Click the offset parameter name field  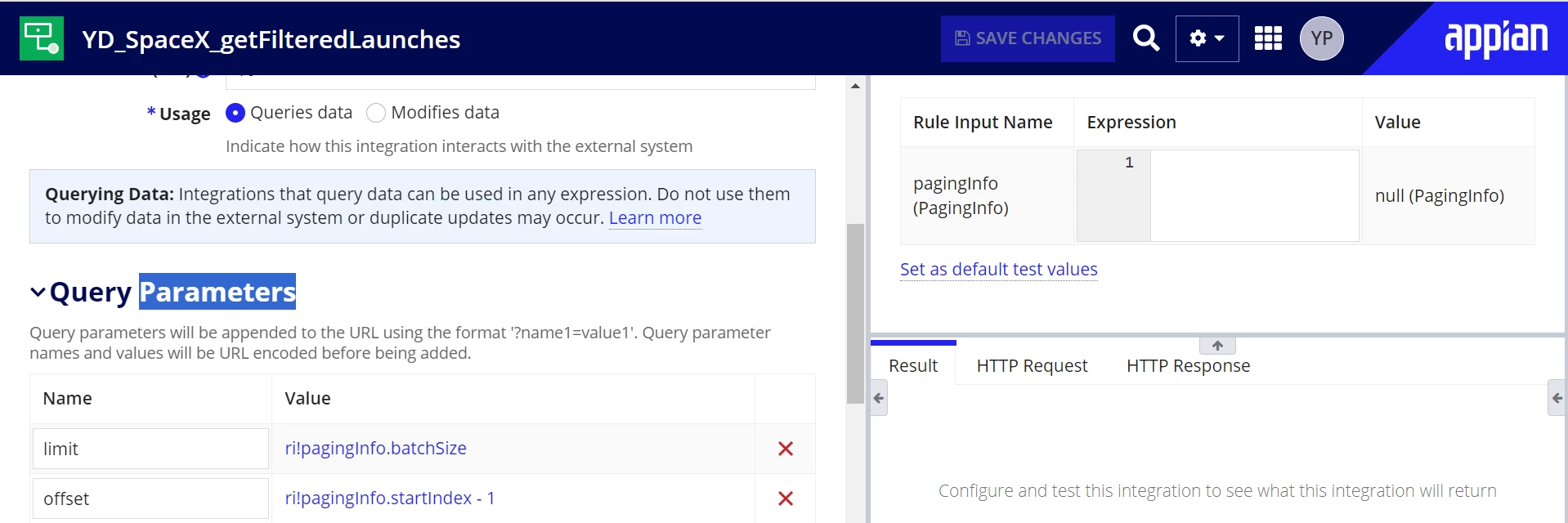tap(150, 498)
